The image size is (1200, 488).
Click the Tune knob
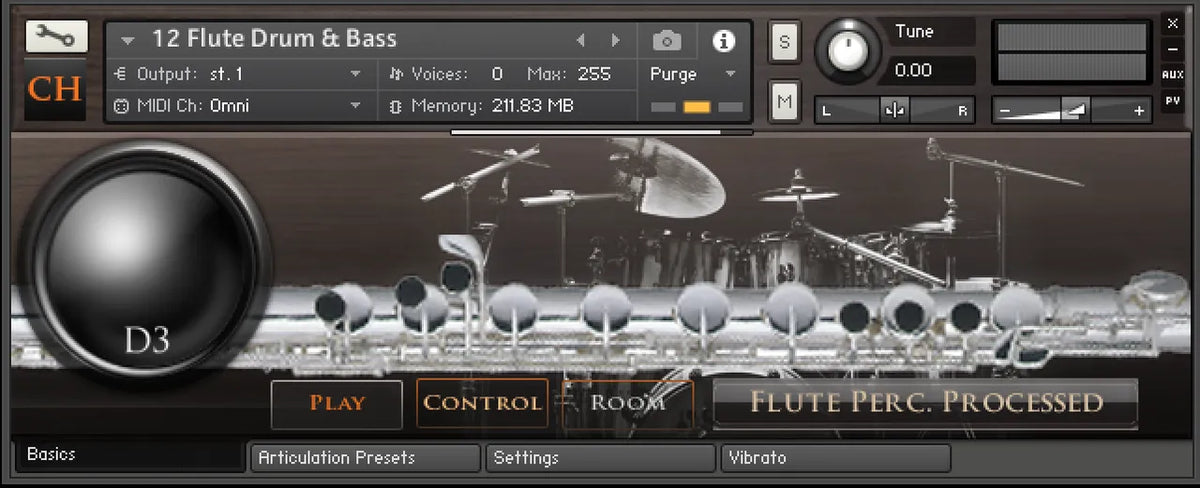coord(849,51)
